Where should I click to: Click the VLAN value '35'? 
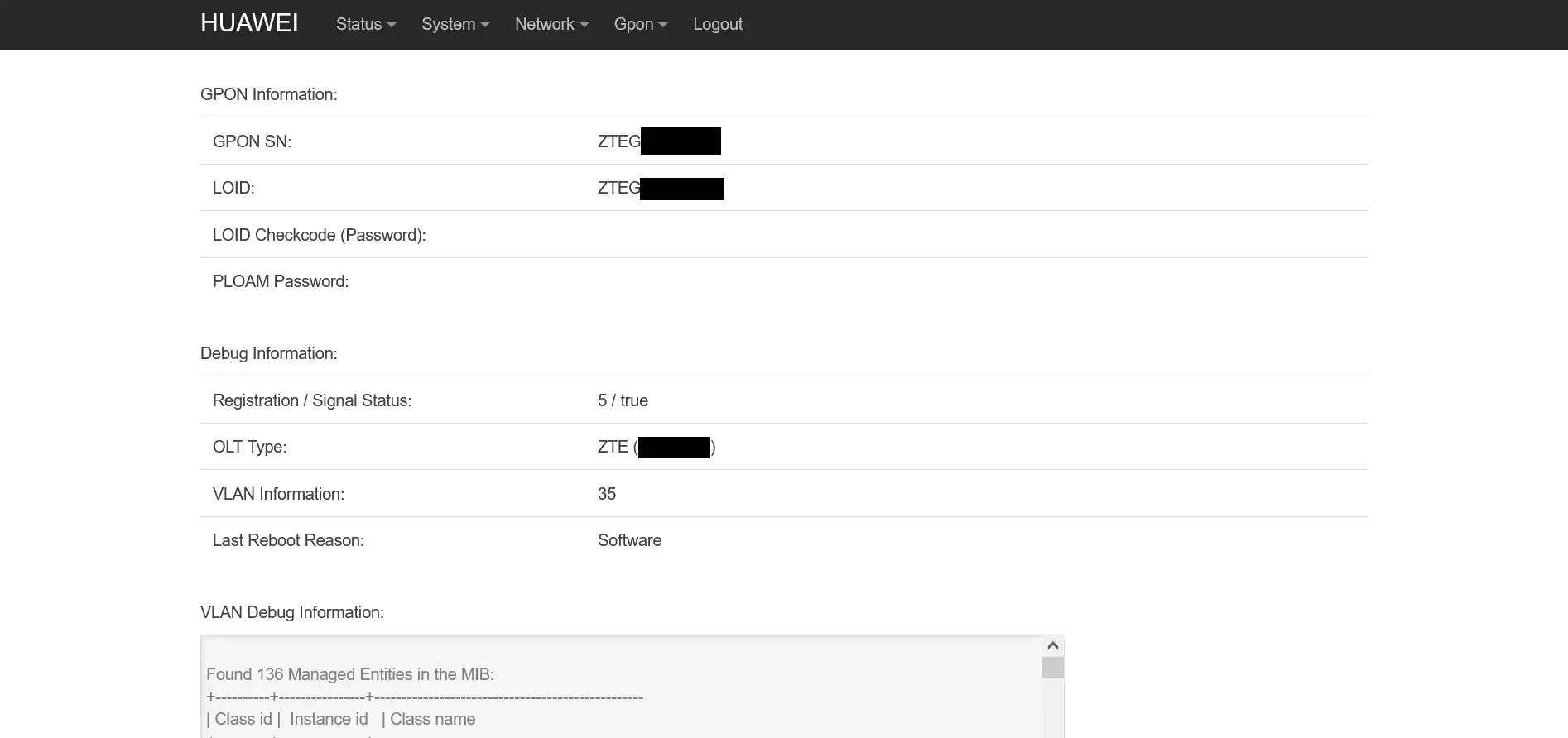click(607, 494)
